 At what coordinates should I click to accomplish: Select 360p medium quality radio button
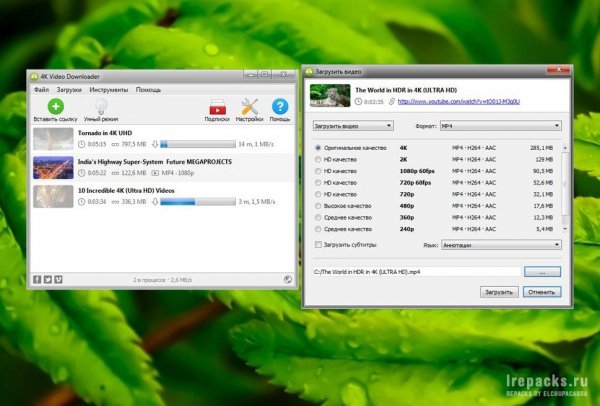point(318,217)
